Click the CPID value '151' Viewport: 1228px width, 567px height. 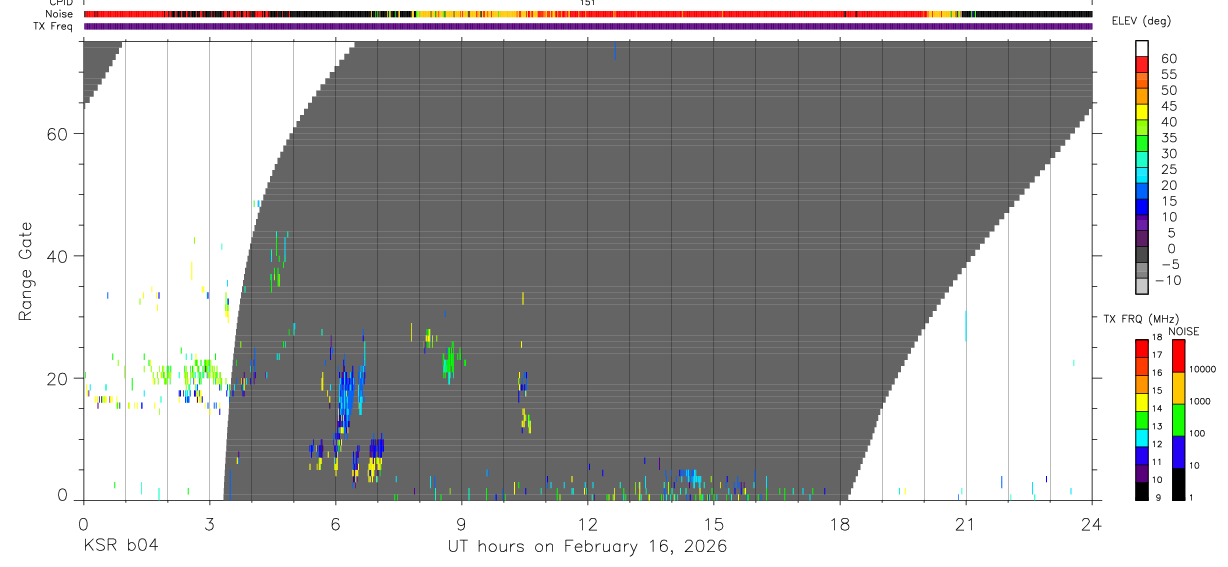(588, 3)
